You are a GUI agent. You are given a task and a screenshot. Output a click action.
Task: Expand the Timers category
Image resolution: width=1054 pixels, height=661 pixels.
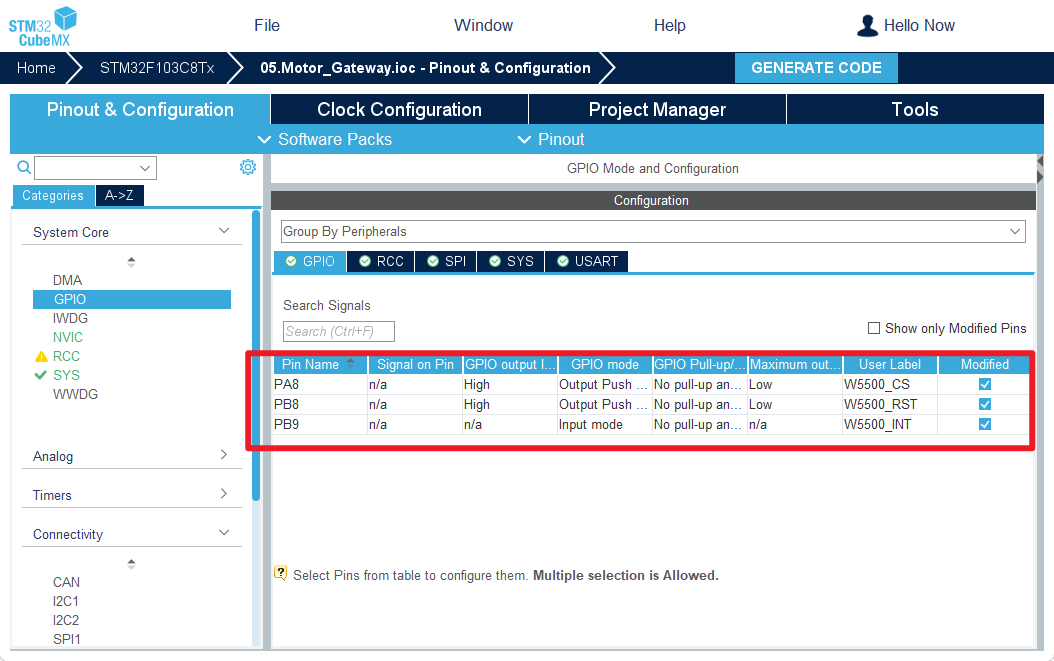(x=131, y=495)
